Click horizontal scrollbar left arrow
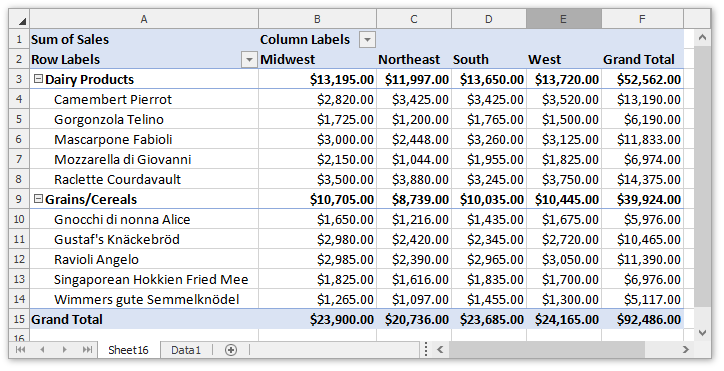 [440, 350]
